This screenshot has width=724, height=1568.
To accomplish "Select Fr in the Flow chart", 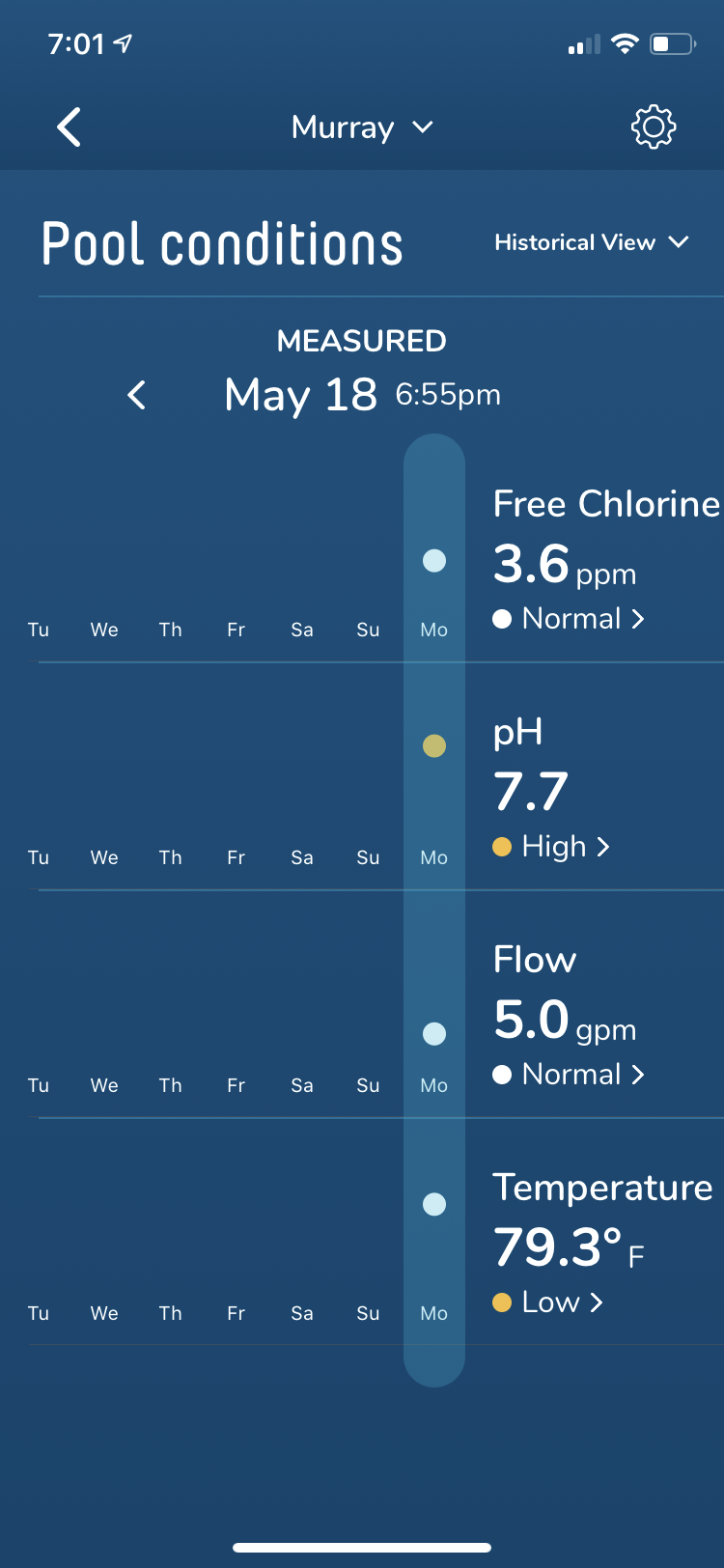I will pos(236,1085).
